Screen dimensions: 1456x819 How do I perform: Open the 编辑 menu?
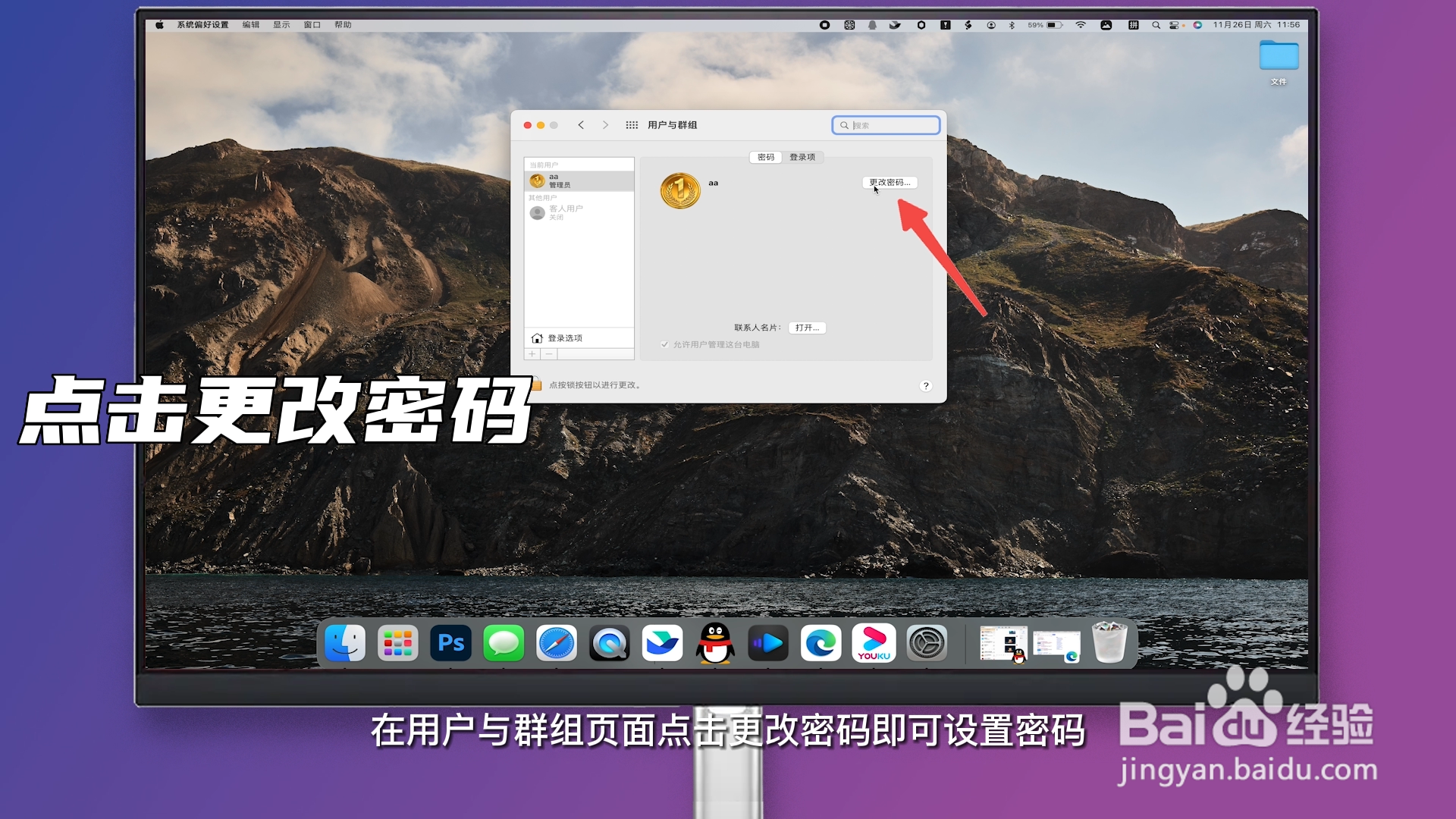pos(251,25)
